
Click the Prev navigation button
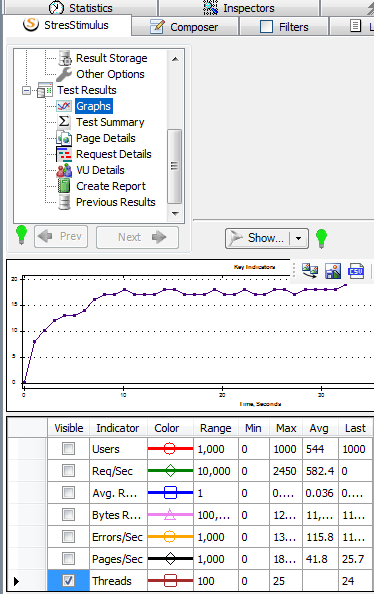click(x=61, y=237)
